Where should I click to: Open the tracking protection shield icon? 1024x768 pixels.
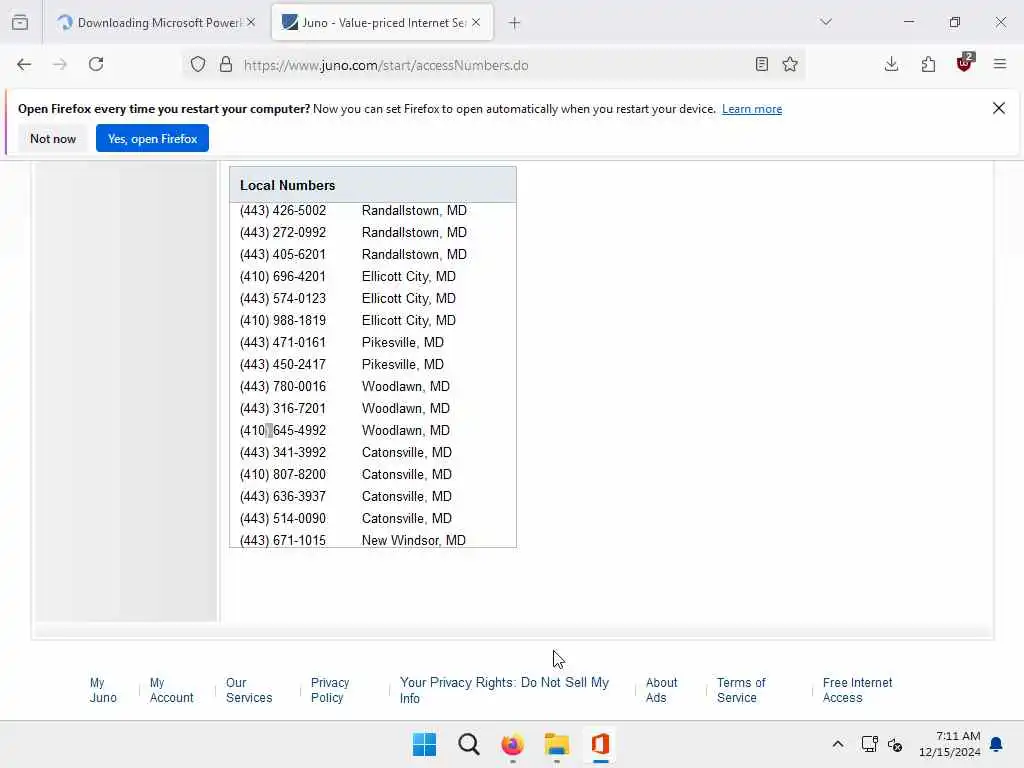198,65
